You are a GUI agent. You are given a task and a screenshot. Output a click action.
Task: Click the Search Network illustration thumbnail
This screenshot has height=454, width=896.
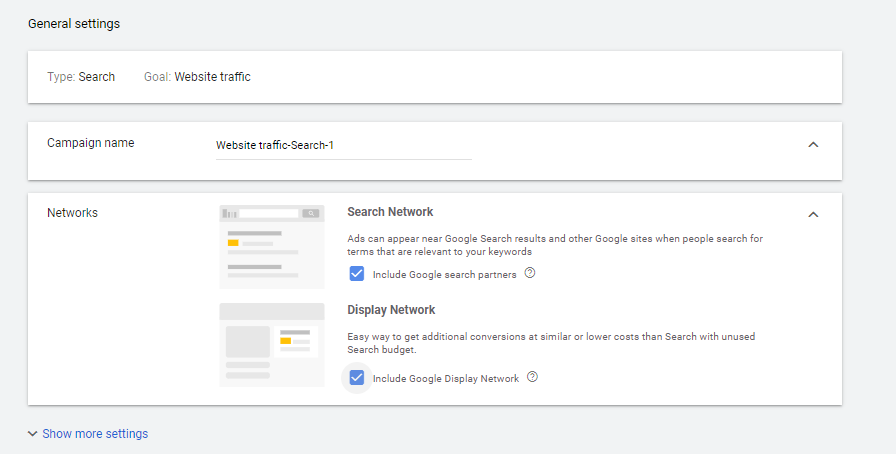pyautogui.click(x=272, y=247)
